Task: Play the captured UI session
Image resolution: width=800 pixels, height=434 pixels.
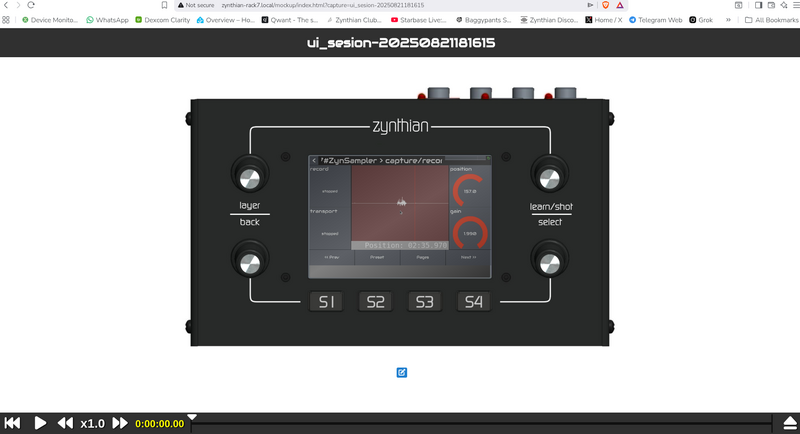Action: point(40,423)
